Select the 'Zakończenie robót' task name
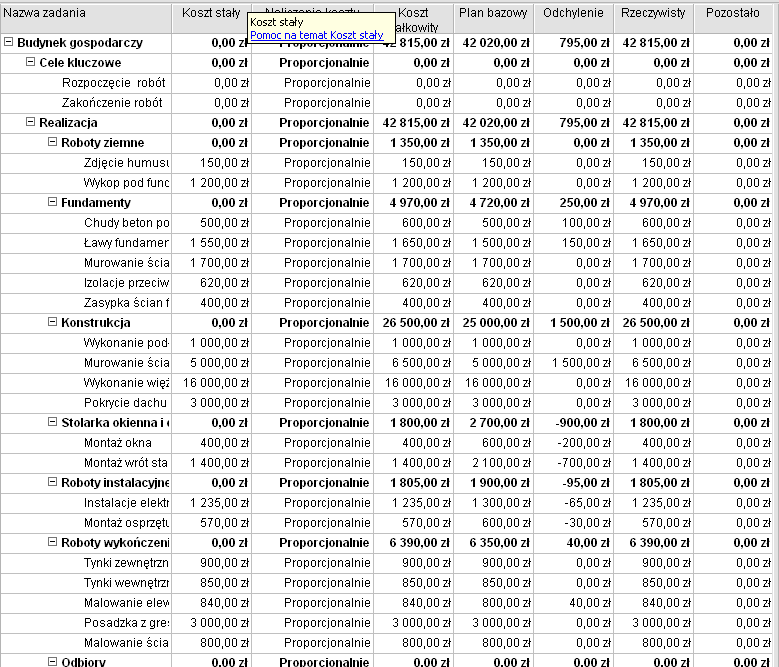779x667 pixels. point(112,103)
